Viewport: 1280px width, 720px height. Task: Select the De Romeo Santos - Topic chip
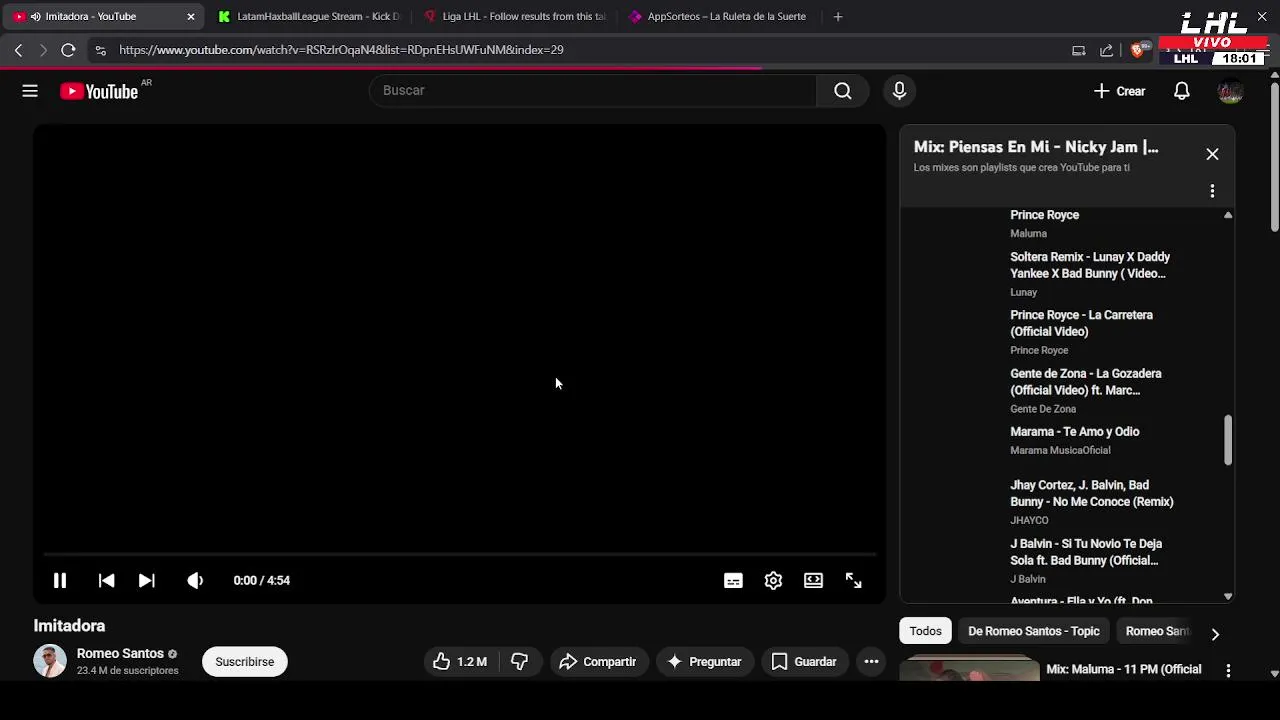coord(1033,631)
